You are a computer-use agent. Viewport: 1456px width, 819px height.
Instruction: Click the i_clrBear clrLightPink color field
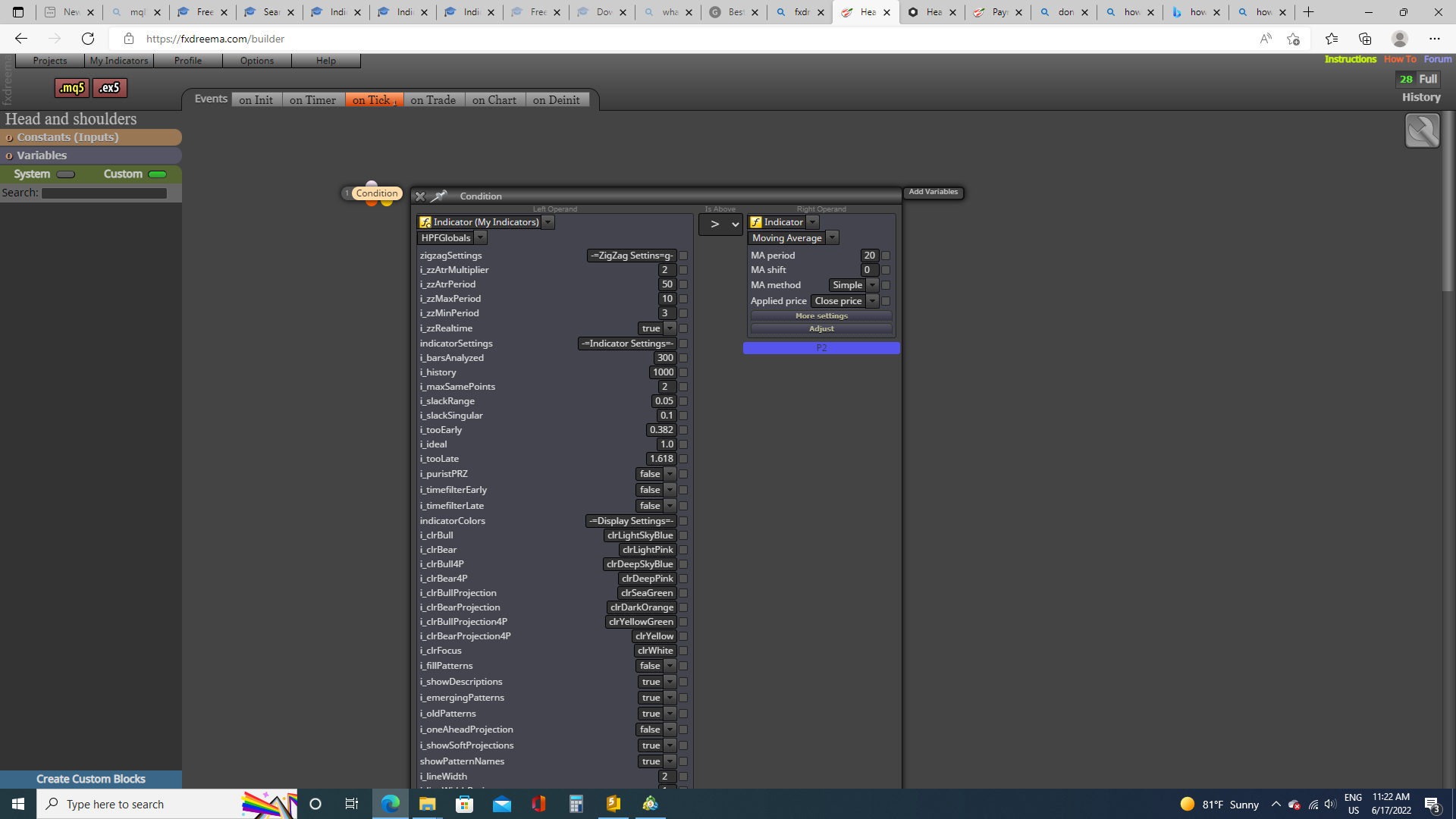648,550
